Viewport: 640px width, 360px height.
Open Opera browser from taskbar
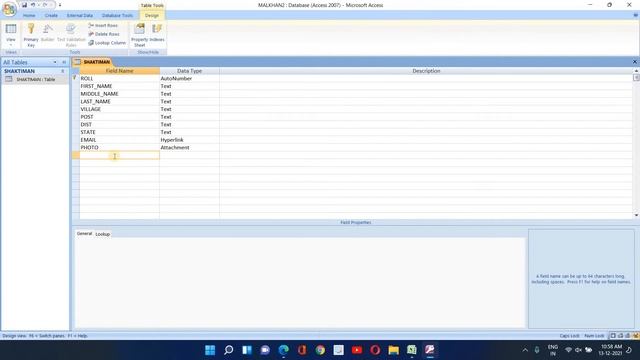375,350
